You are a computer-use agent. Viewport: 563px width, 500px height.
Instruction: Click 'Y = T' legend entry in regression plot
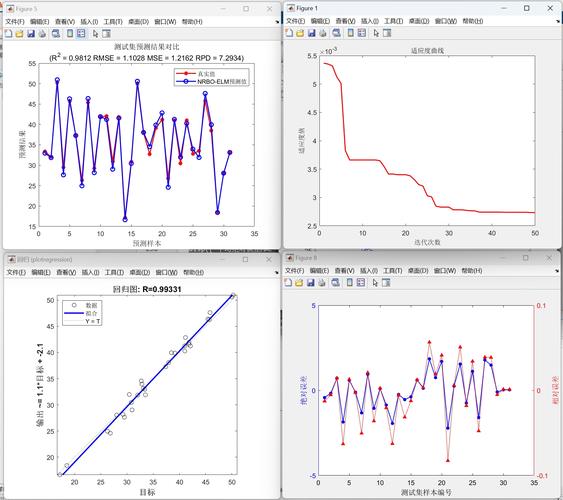pos(82,321)
